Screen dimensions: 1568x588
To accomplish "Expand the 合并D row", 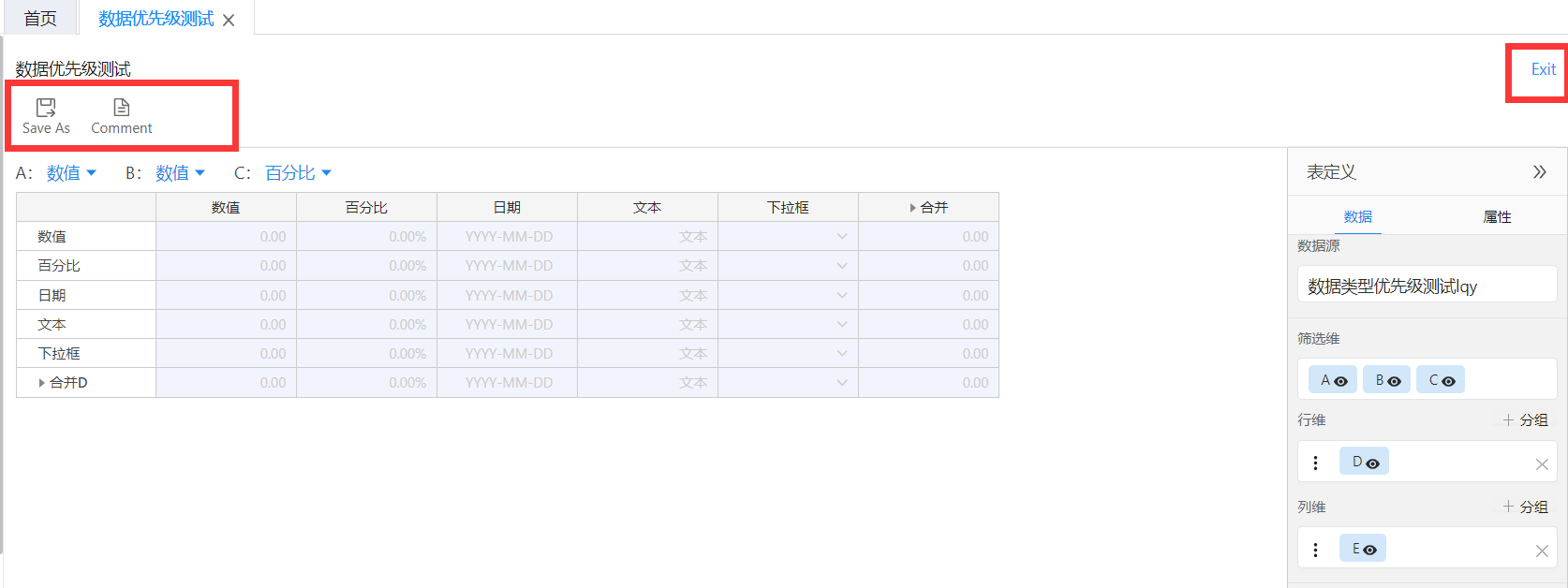I will 41,383.
